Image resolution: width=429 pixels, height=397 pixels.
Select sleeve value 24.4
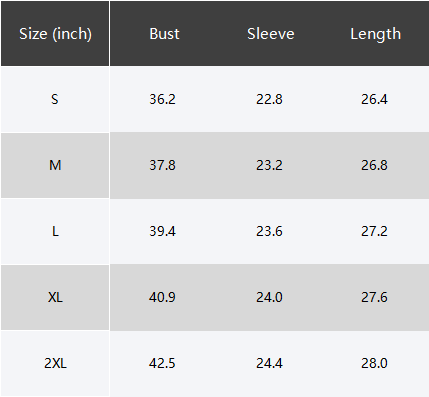tap(269, 363)
